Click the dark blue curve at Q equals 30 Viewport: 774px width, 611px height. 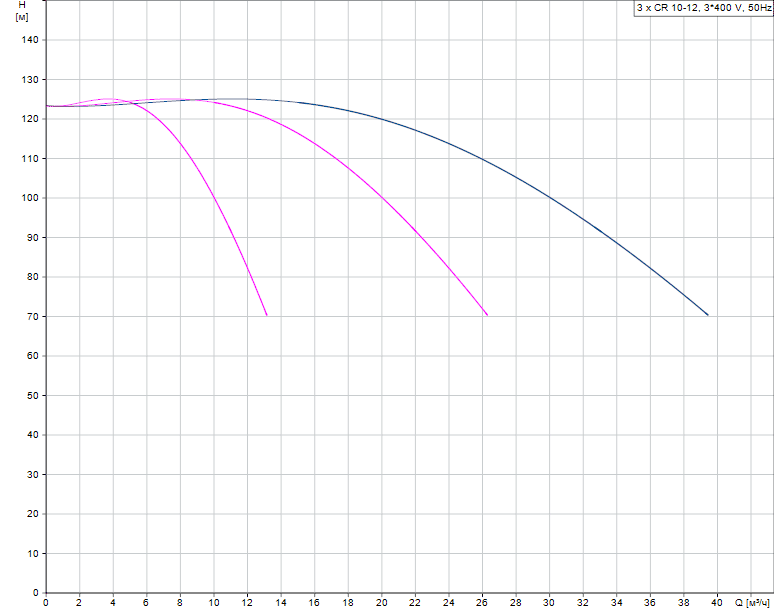click(x=549, y=197)
